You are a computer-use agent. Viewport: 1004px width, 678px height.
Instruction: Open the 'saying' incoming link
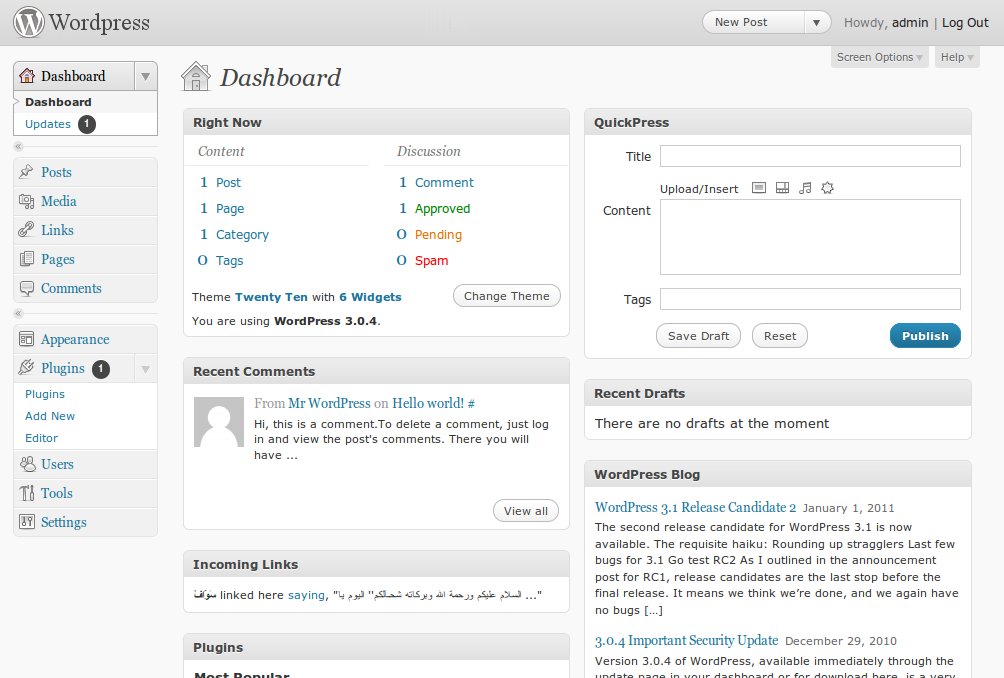coord(306,595)
